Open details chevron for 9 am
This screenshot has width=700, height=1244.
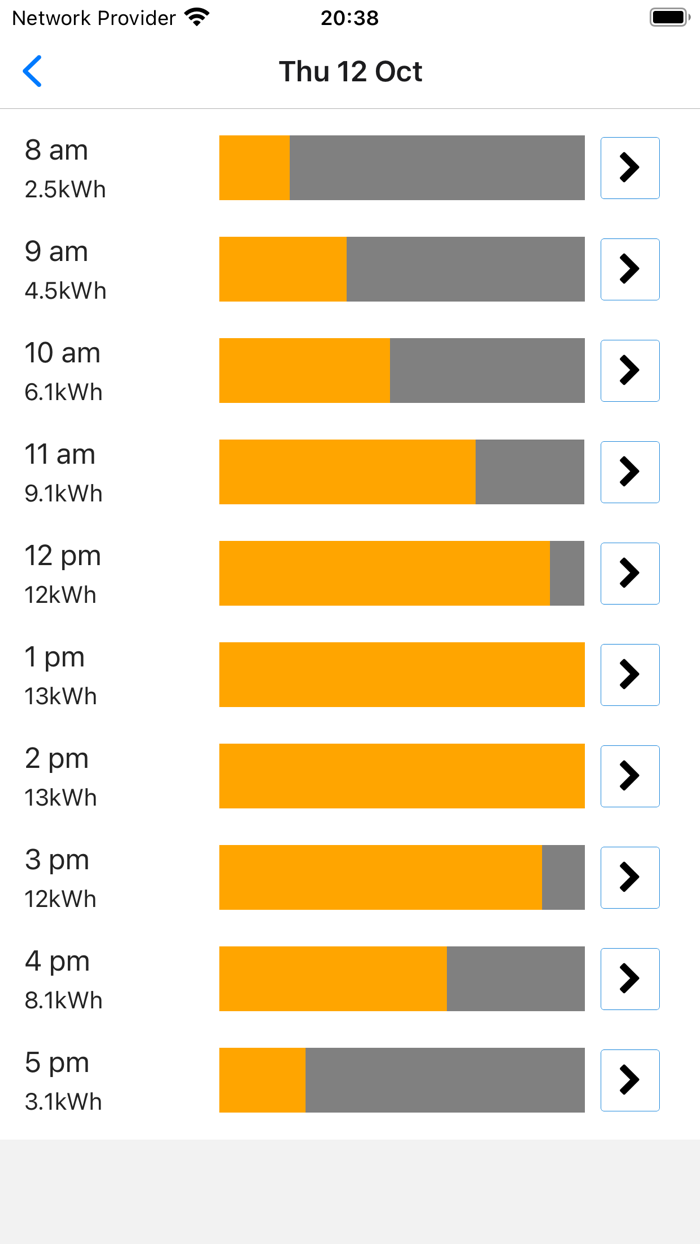629,269
